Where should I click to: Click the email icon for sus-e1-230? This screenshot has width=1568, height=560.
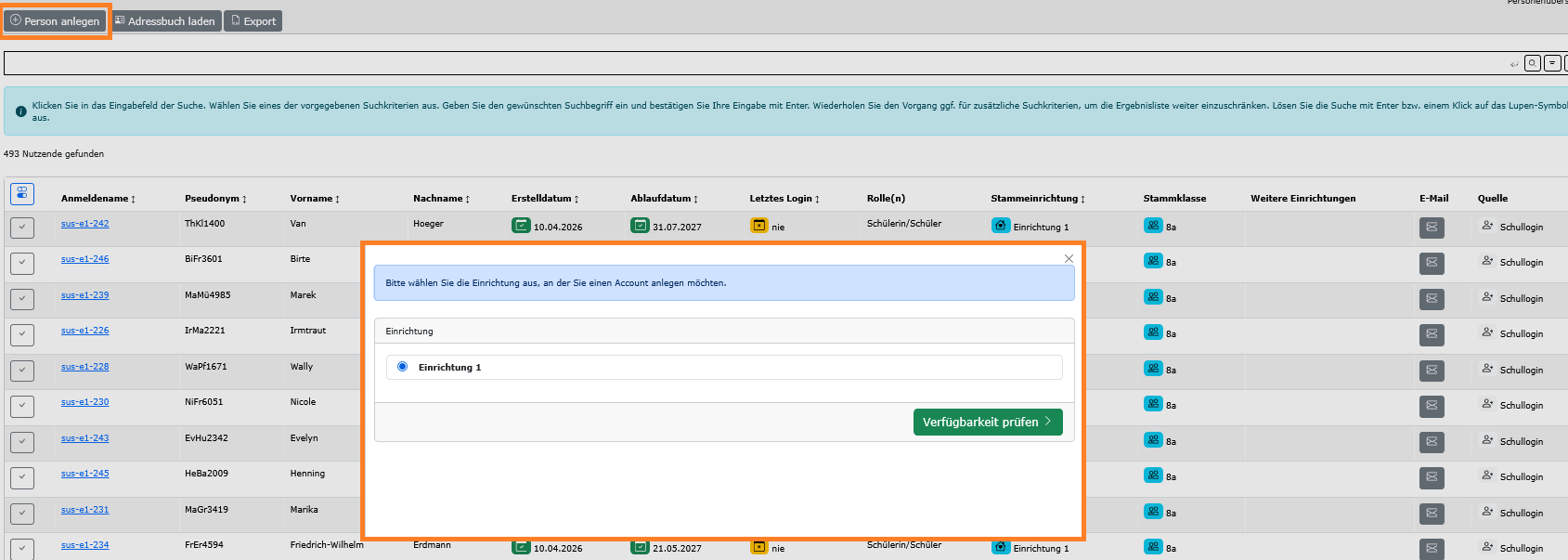(1432, 406)
